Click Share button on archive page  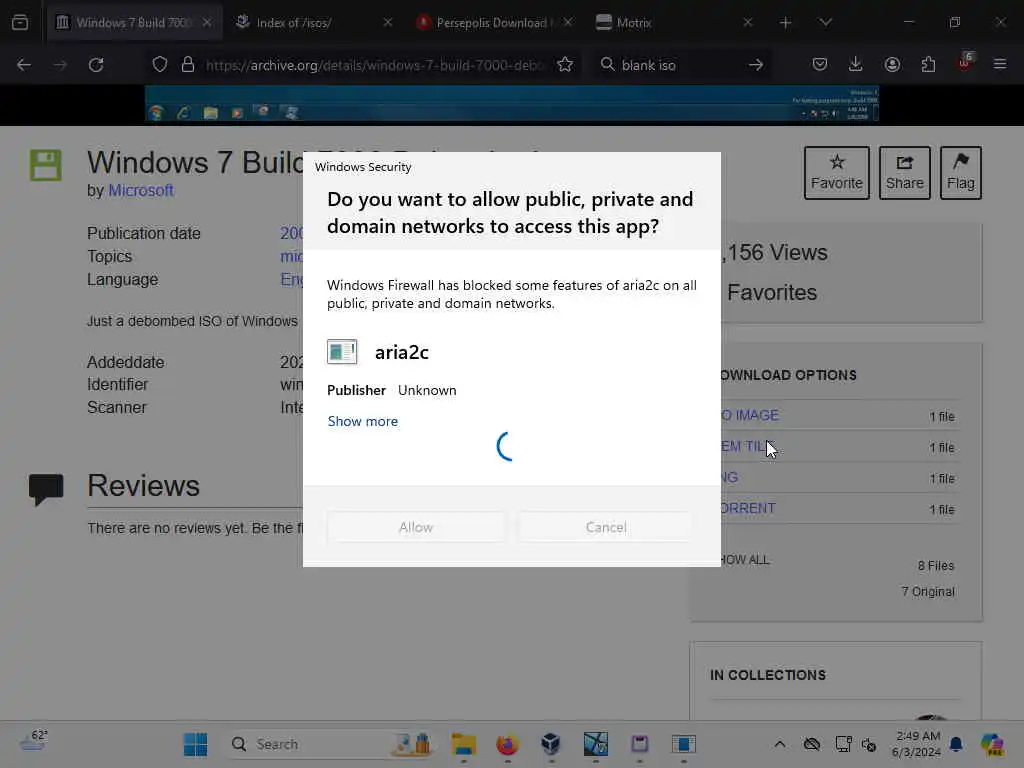[904, 173]
